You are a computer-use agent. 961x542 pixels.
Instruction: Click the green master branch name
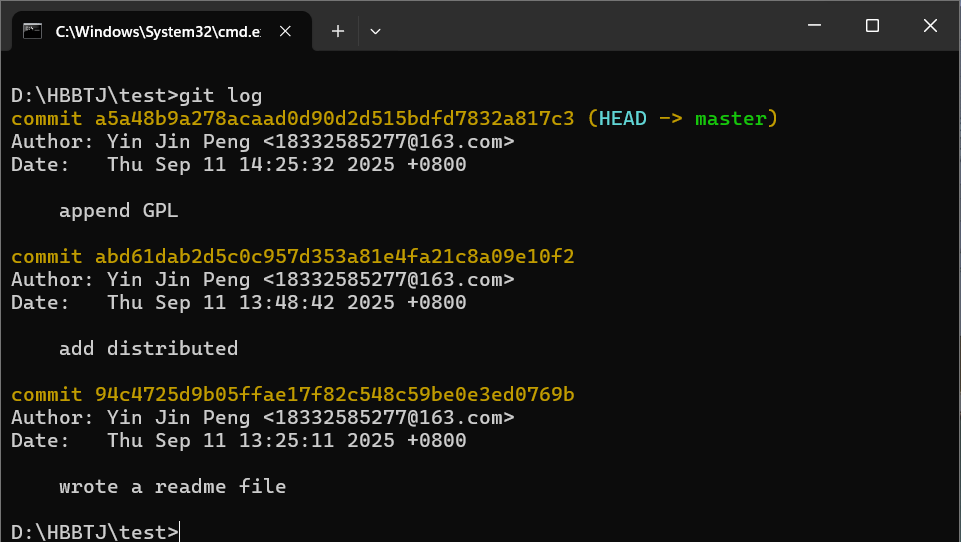coord(730,119)
